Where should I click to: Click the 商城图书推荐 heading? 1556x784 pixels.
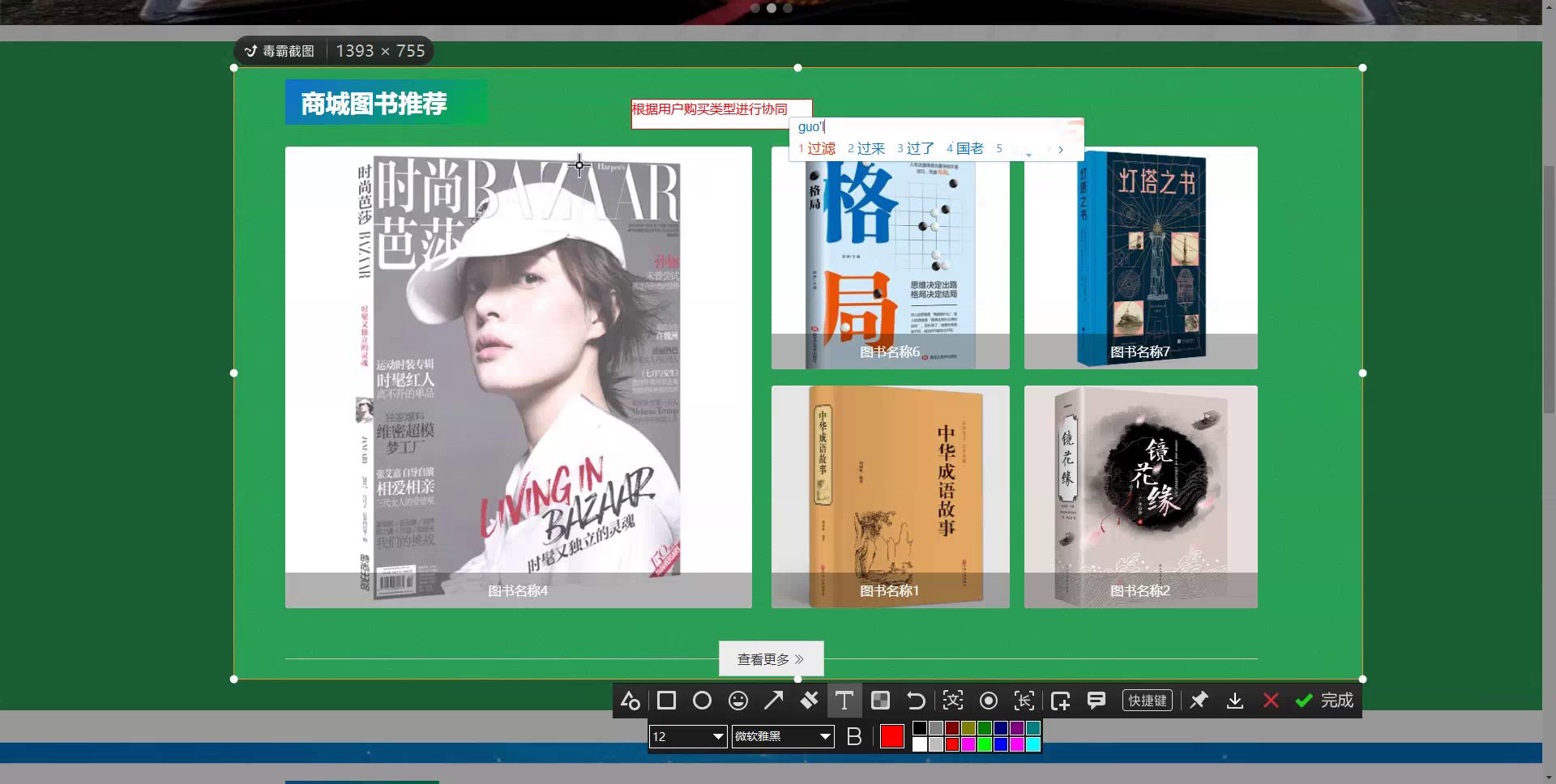[x=374, y=104]
